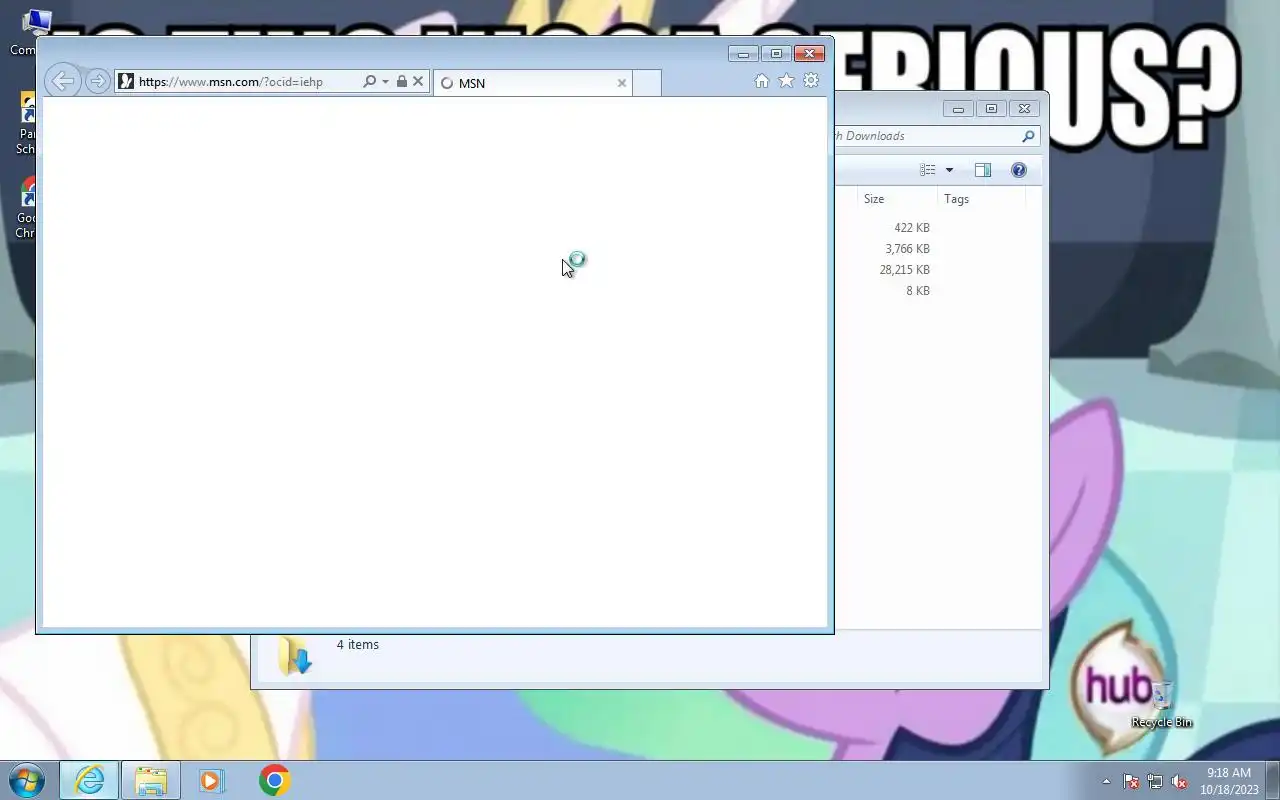Sort files by the Size column
This screenshot has width=1280, height=800.
click(897, 199)
